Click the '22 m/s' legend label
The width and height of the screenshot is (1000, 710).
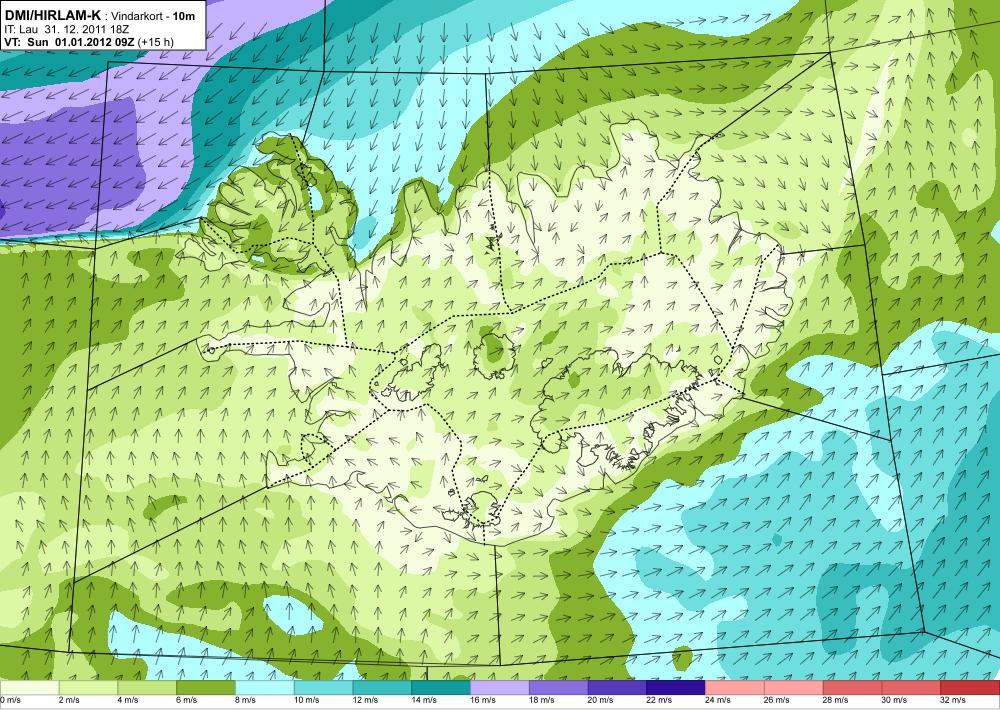[x=659, y=700]
